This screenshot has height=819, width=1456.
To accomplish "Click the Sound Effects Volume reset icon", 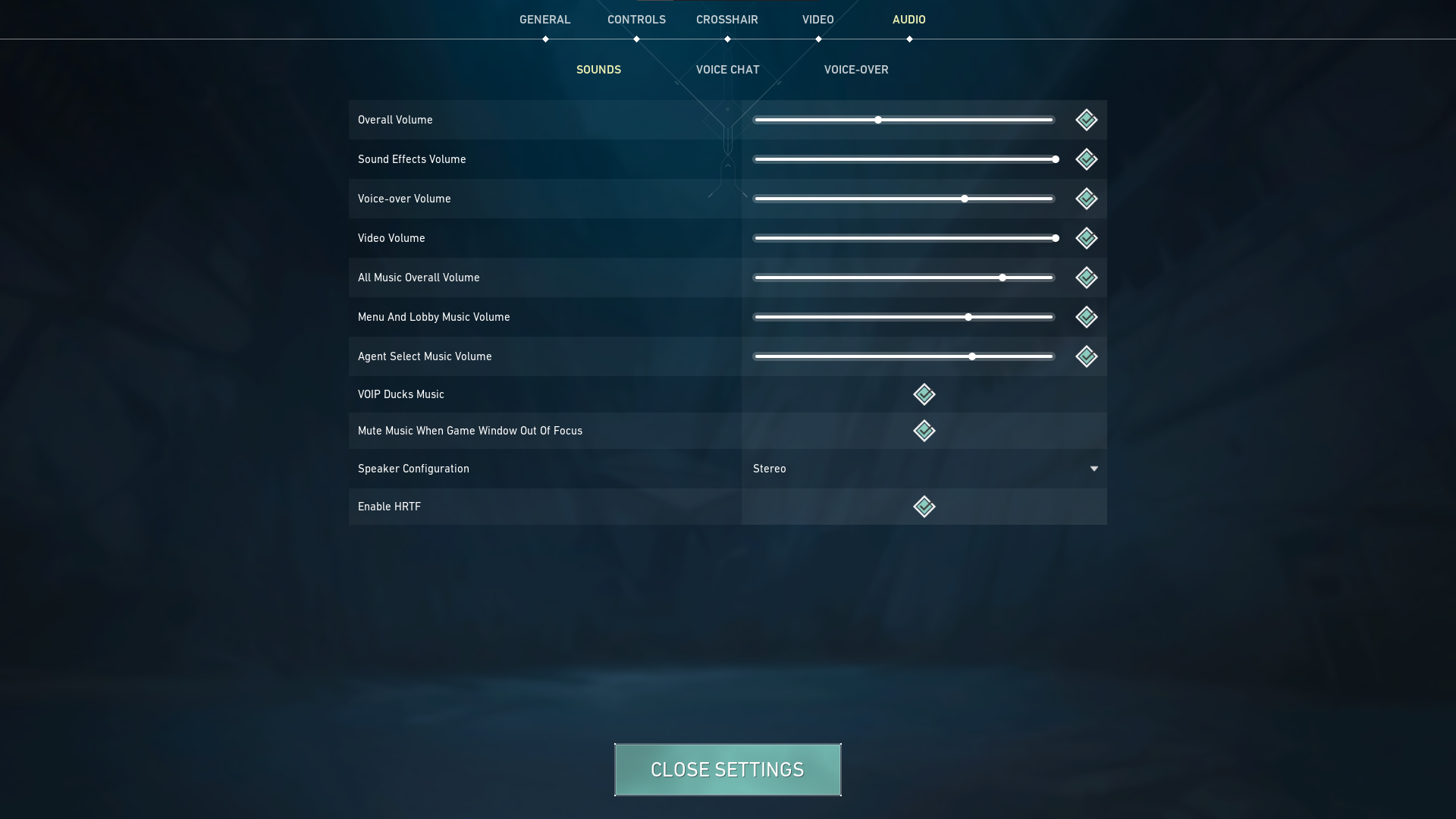I will point(1086,159).
